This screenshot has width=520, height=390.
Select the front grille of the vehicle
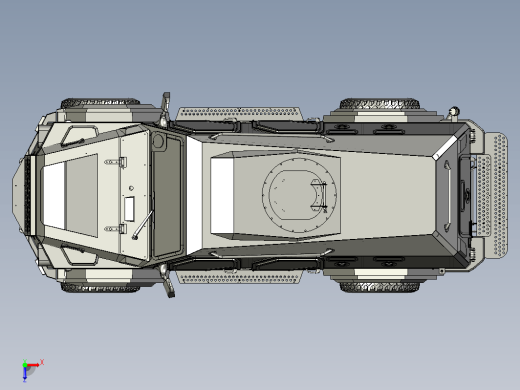pos(29,195)
